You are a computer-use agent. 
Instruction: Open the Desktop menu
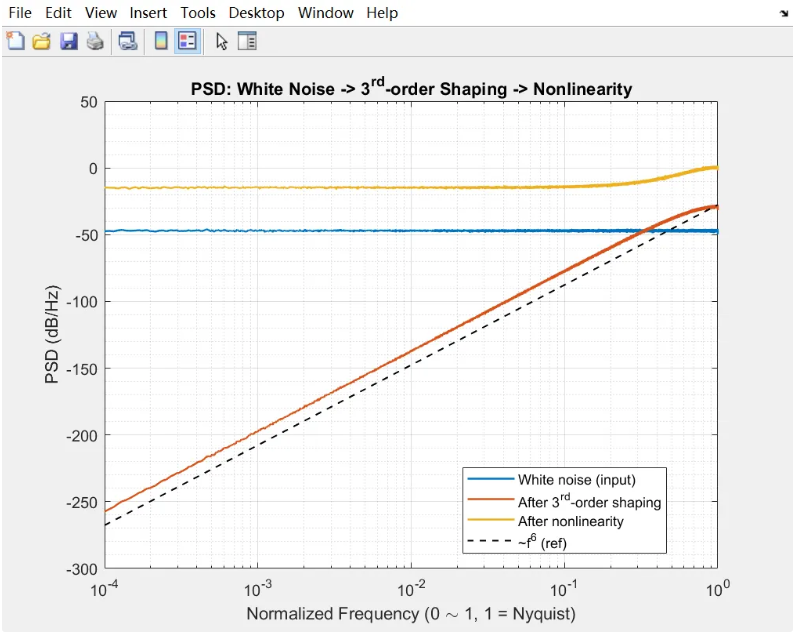coord(256,13)
